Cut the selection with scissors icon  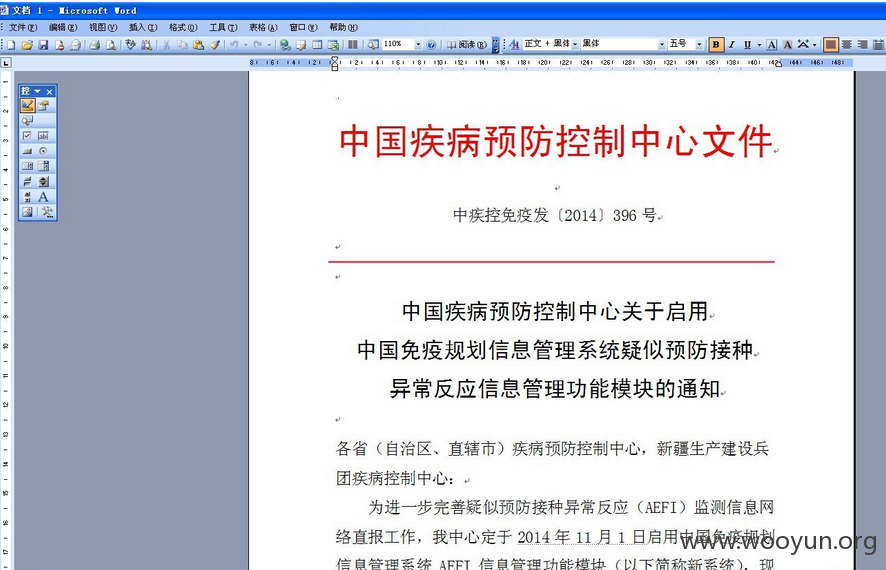(x=167, y=45)
